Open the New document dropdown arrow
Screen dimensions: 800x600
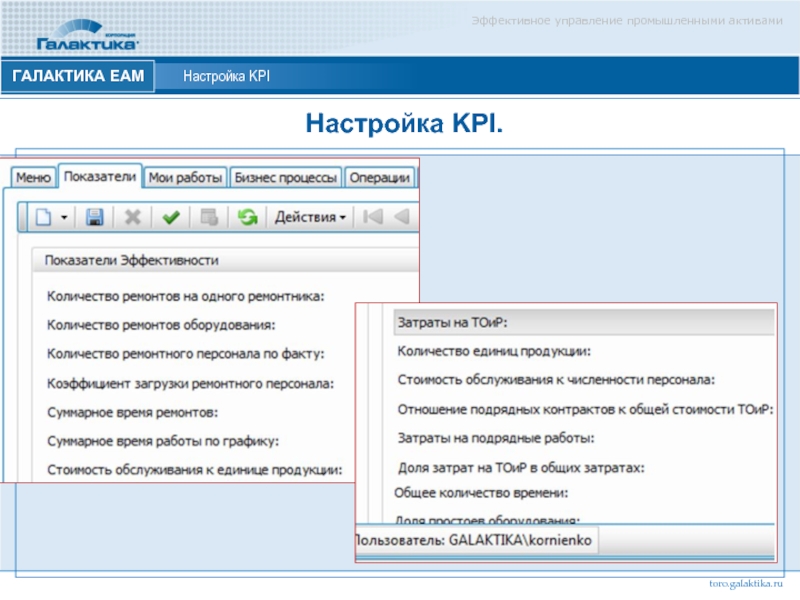[x=64, y=217]
